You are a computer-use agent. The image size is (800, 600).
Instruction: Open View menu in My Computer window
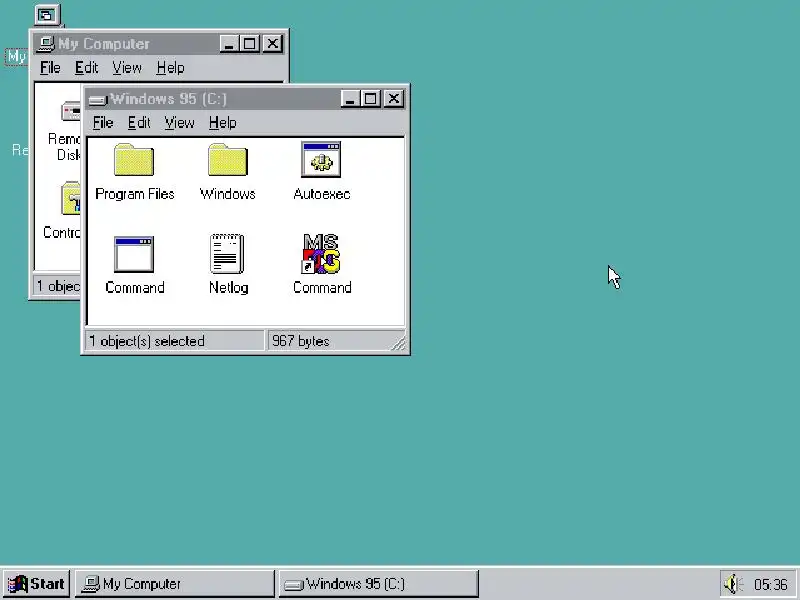127,68
